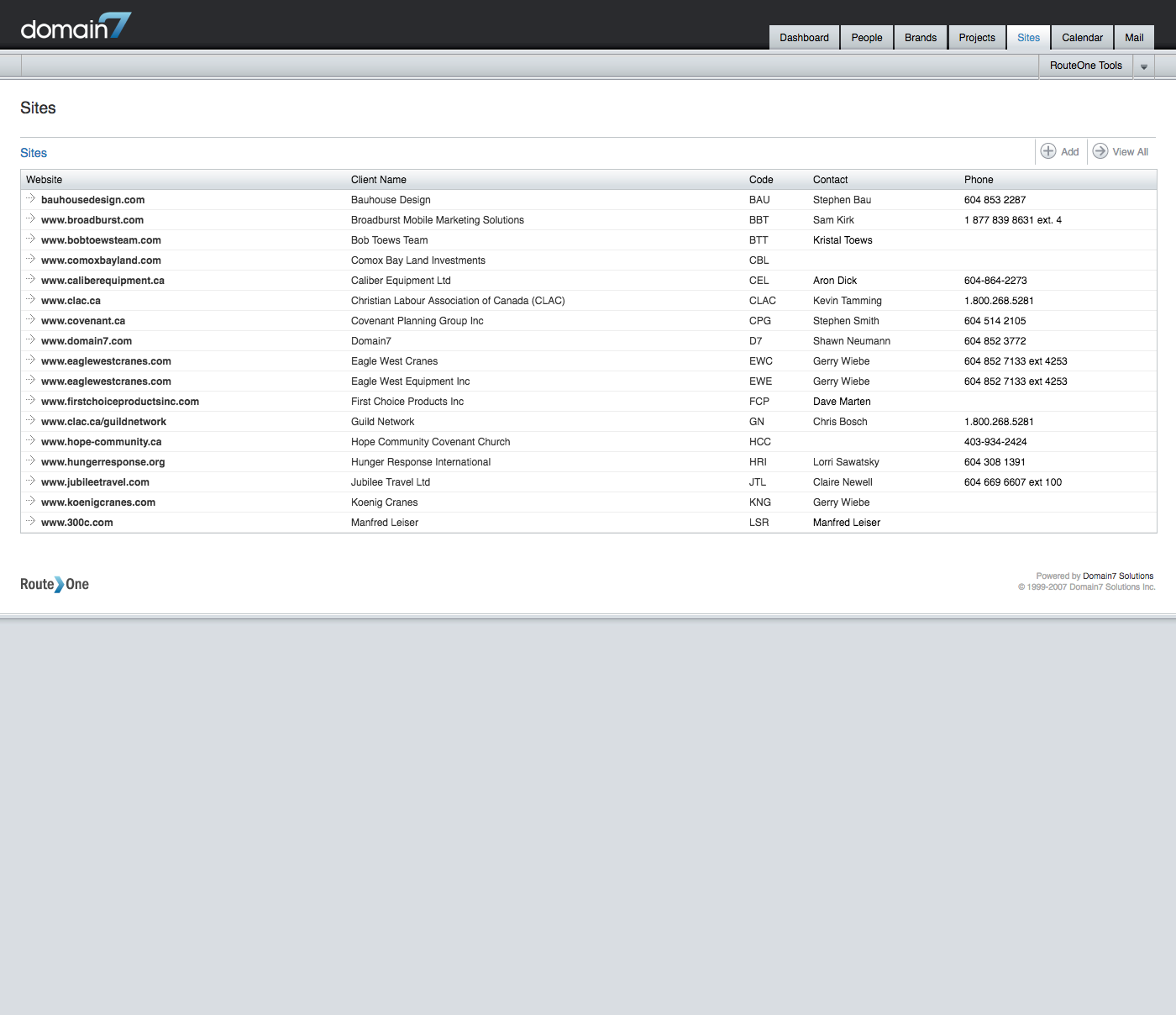Click the Code column header
This screenshot has width=1176, height=1015.
coord(761,180)
